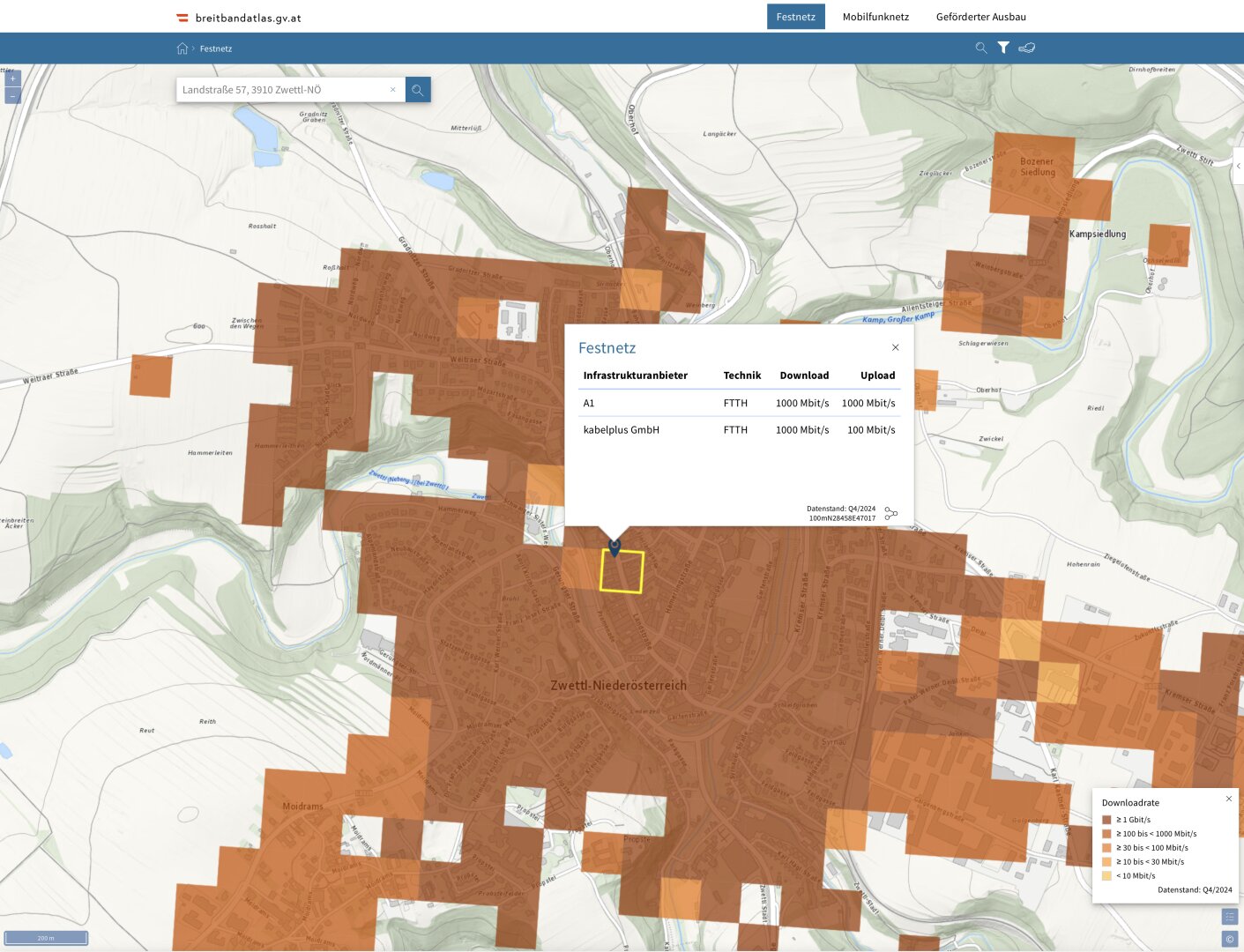Click the Infrastrukturanbieter column header

[635, 376]
